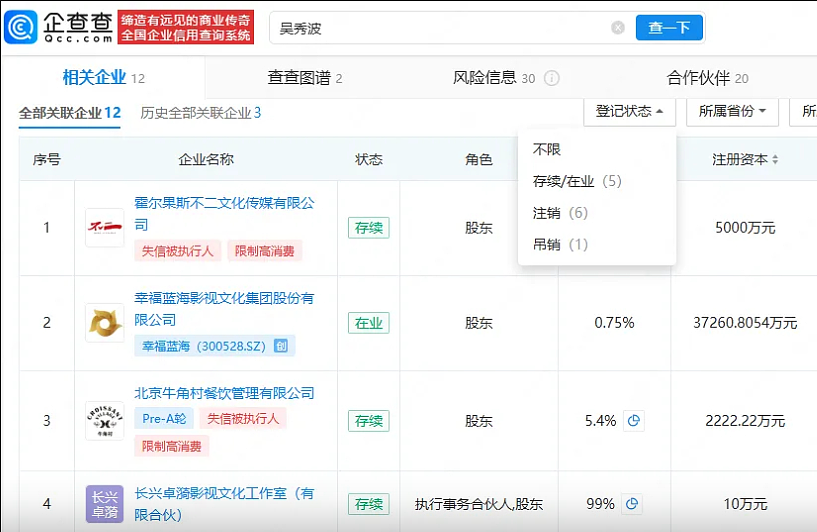Click the 37260.8054万元 registered capital cell
This screenshot has height=532, width=817.
click(x=745, y=323)
